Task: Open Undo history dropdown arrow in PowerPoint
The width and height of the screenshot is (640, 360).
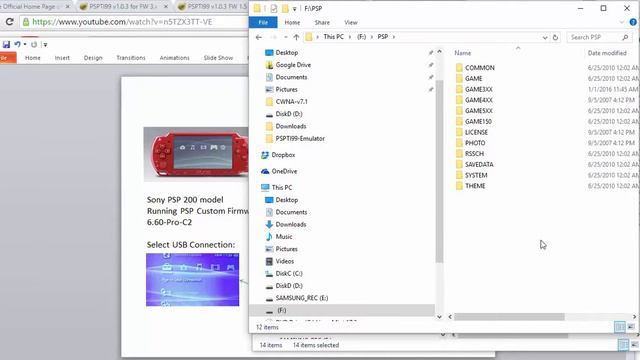Action: coord(25,44)
